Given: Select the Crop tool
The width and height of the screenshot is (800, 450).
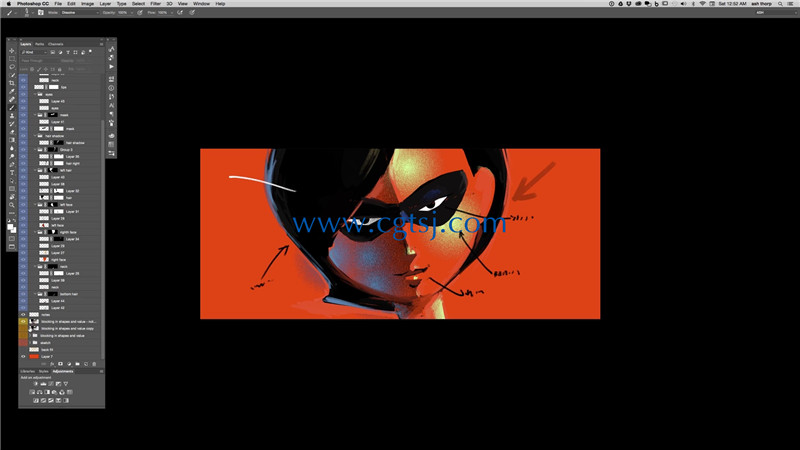Looking at the screenshot, I should 12,83.
